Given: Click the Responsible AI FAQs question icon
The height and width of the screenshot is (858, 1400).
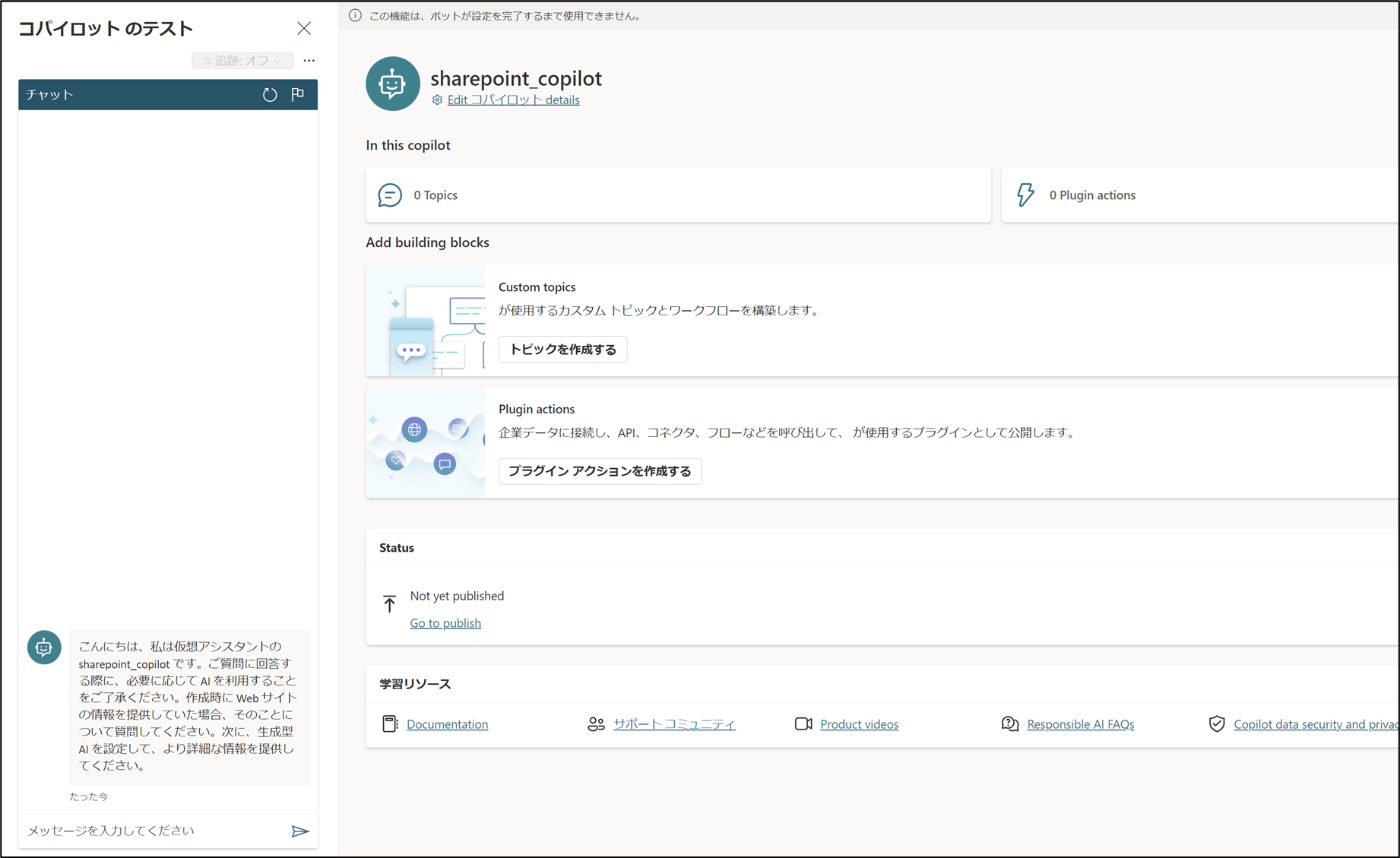Looking at the screenshot, I should click(x=1010, y=724).
